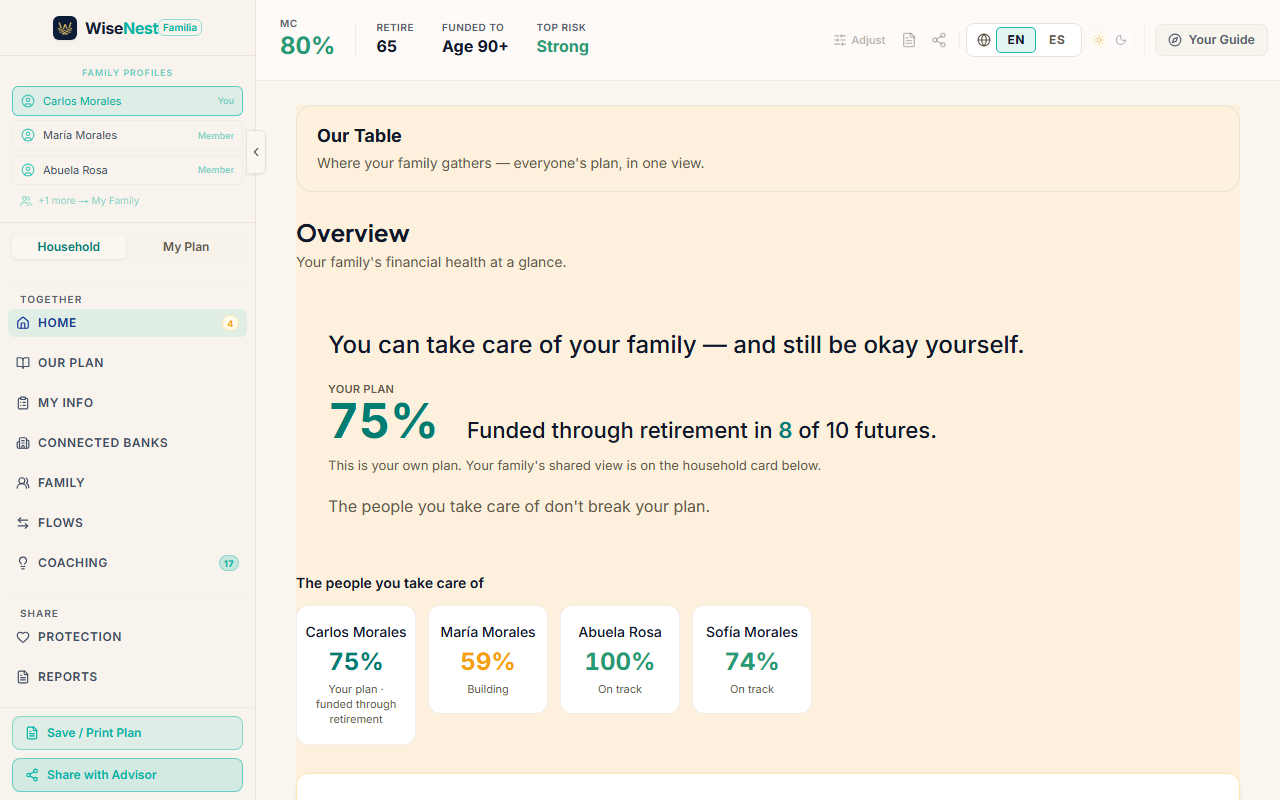Click the 17 badge next to Coaching
Image resolution: width=1280 pixels, height=800 pixels.
pyautogui.click(x=229, y=563)
